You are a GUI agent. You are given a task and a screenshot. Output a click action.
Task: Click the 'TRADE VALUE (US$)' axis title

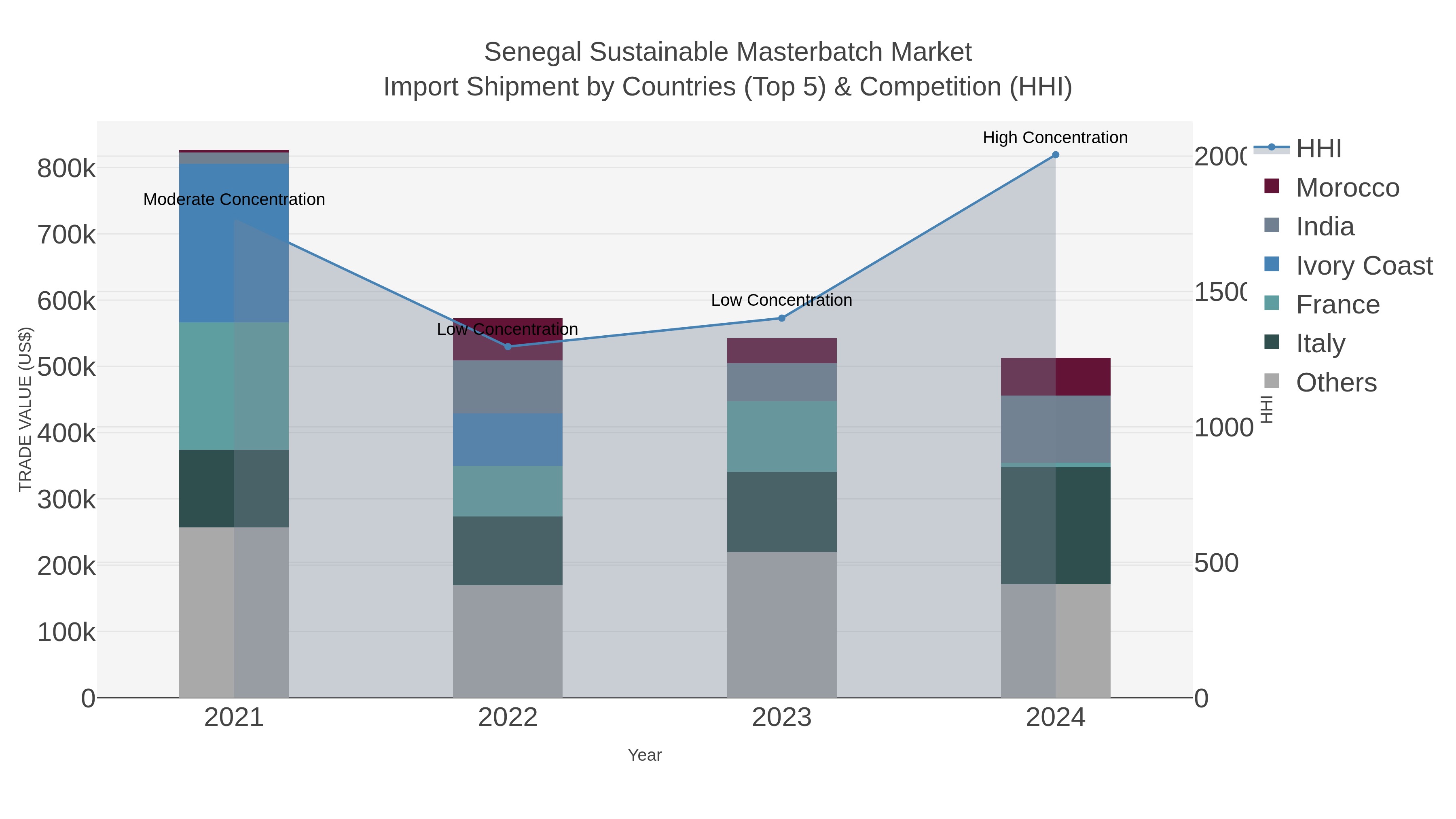25,409
